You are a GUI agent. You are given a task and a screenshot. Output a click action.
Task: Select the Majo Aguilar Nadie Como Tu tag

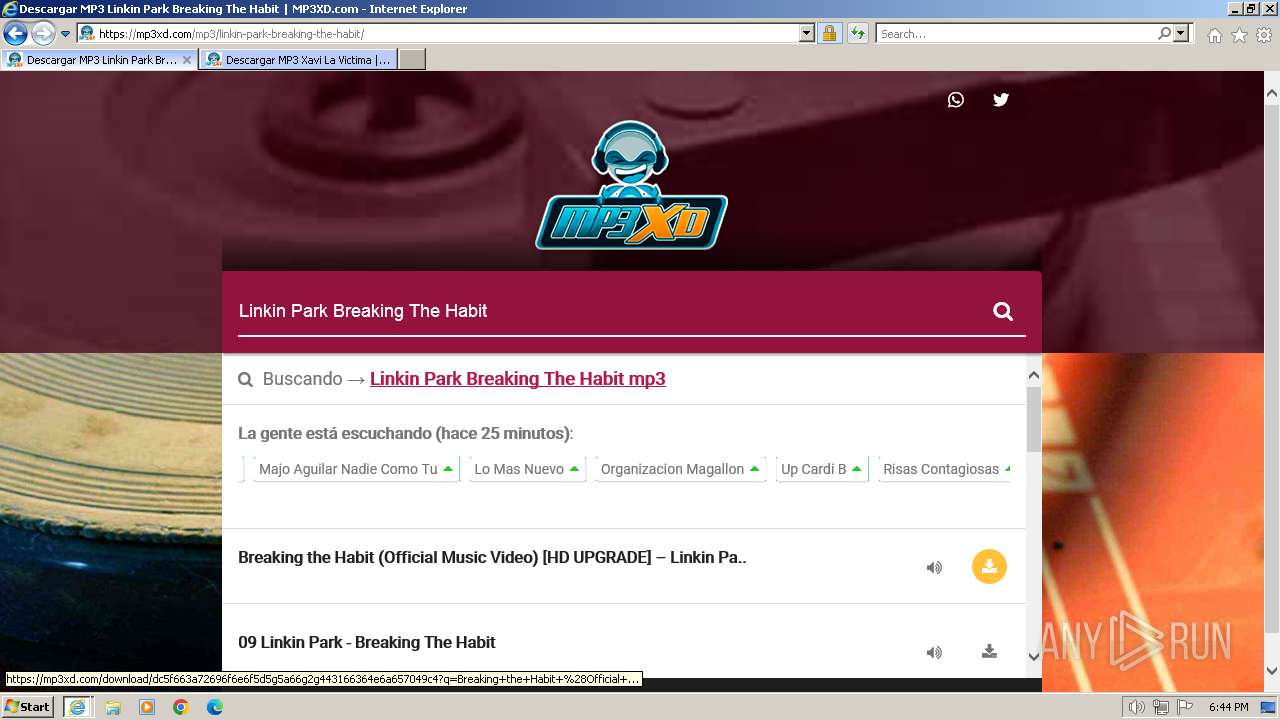click(x=356, y=469)
